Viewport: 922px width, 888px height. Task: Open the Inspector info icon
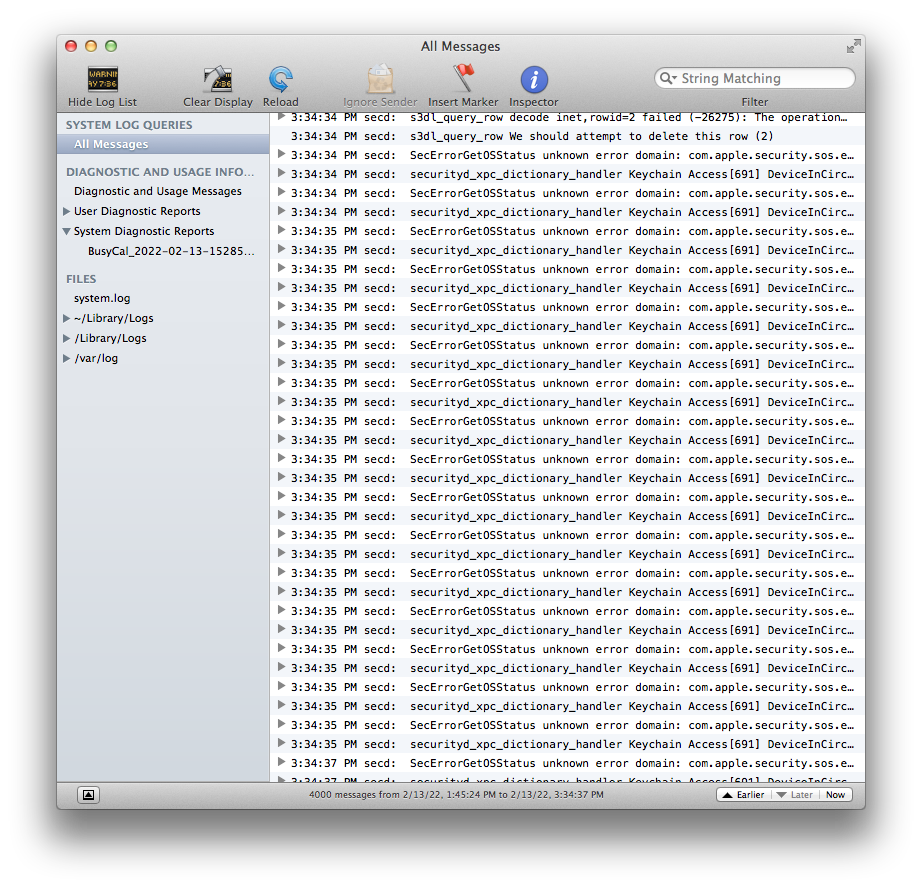[534, 79]
